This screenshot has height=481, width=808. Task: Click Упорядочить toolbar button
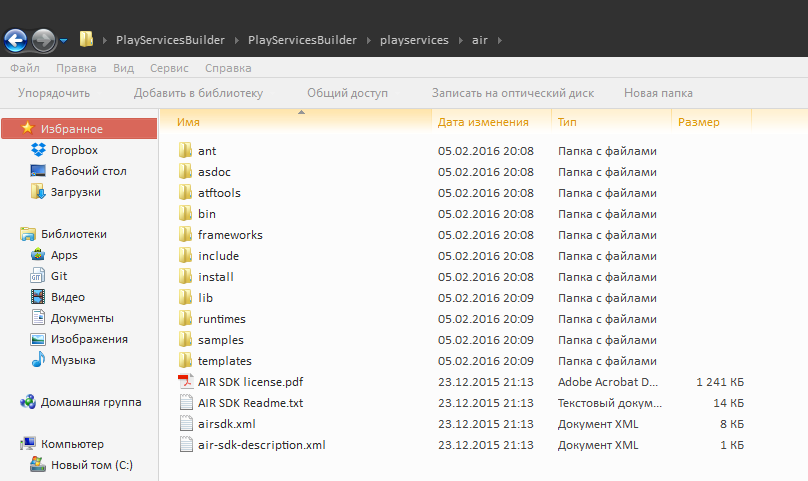54,93
